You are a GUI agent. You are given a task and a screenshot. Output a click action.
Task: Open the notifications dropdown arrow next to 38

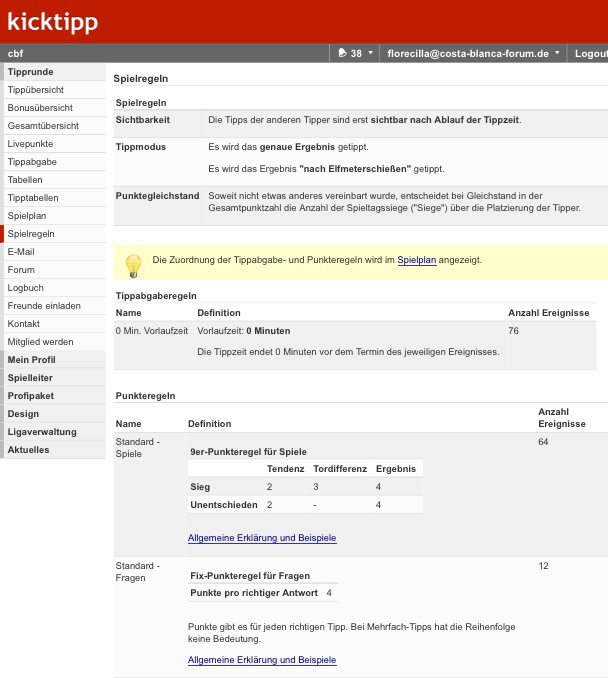(x=371, y=52)
